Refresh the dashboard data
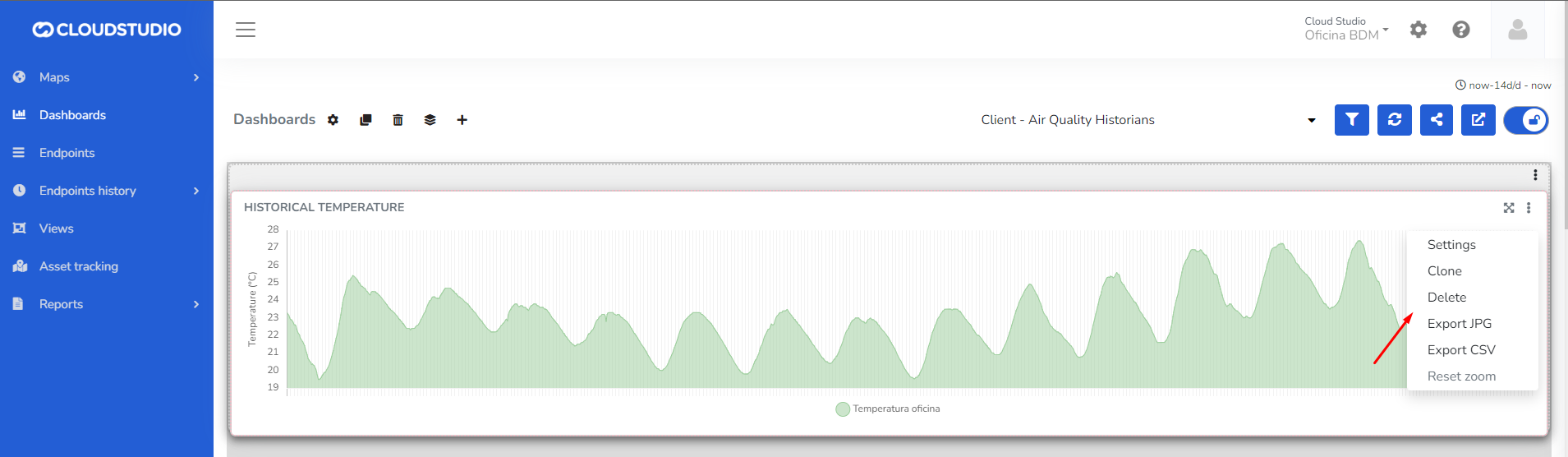Image resolution: width=1568 pixels, height=457 pixels. (x=1394, y=120)
